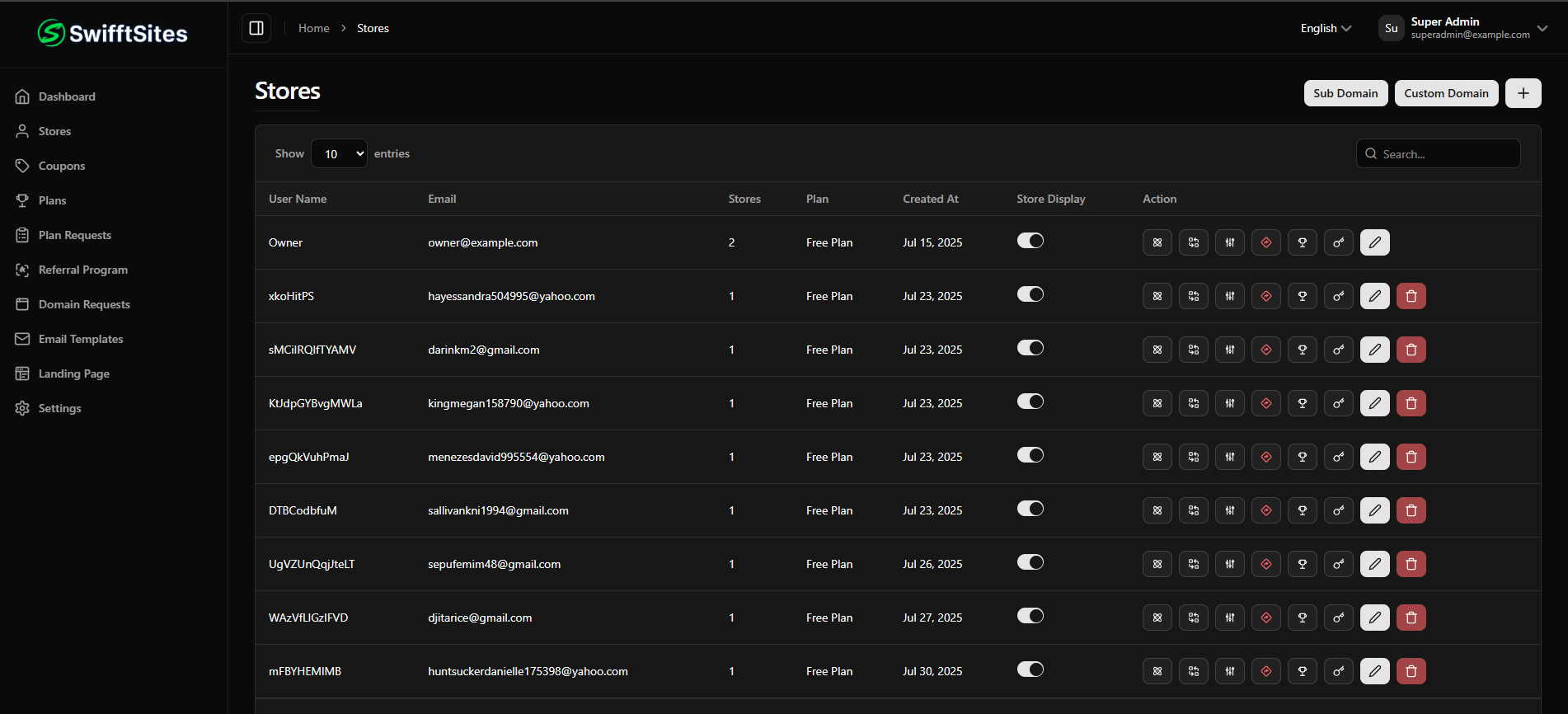Screen dimensions: 1568x714
Task: Click the swap arrows icon for UgVZUnQqjJteLT
Action: [x=1193, y=564]
